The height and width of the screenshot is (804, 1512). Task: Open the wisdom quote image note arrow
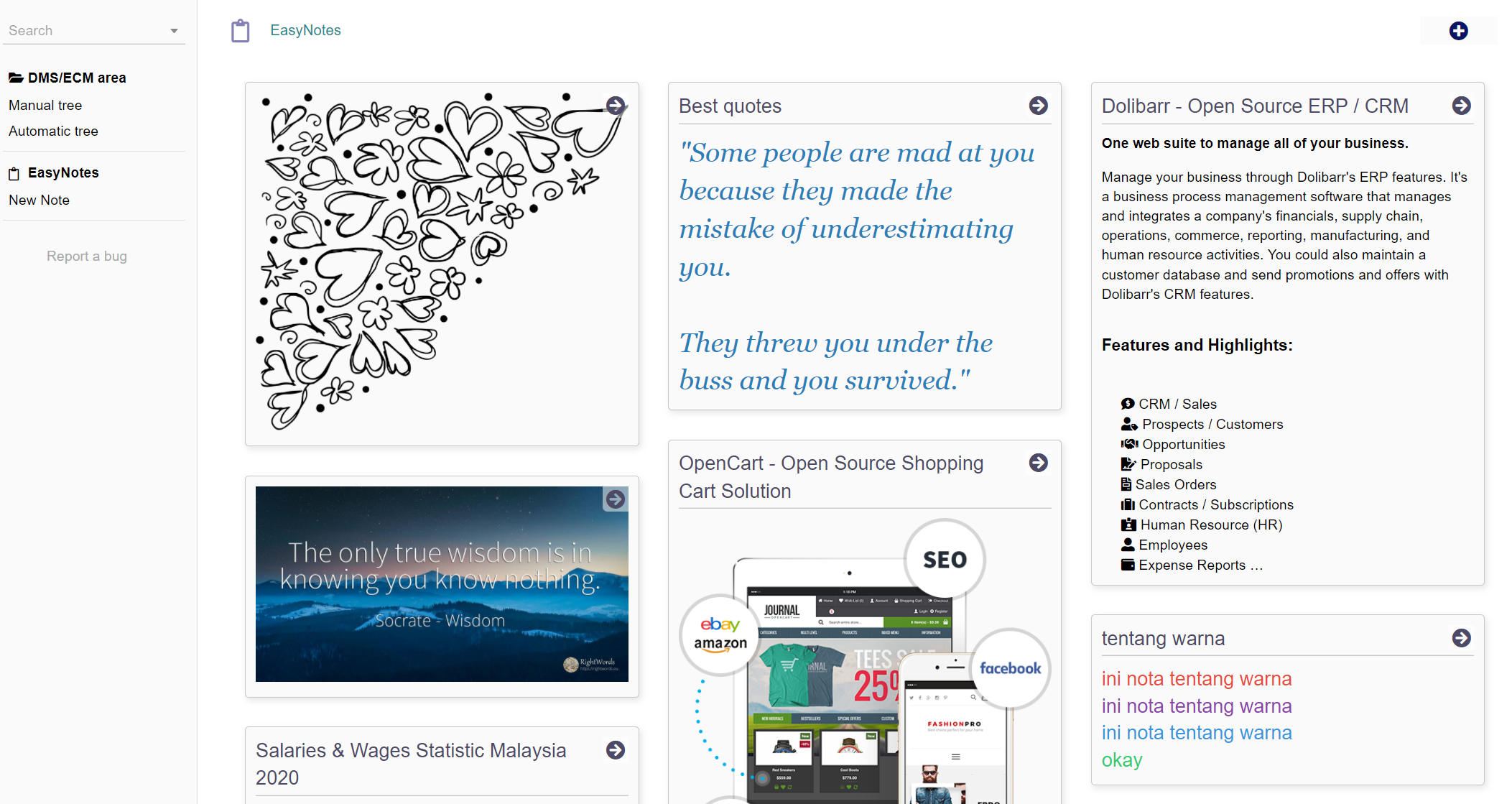click(x=616, y=499)
